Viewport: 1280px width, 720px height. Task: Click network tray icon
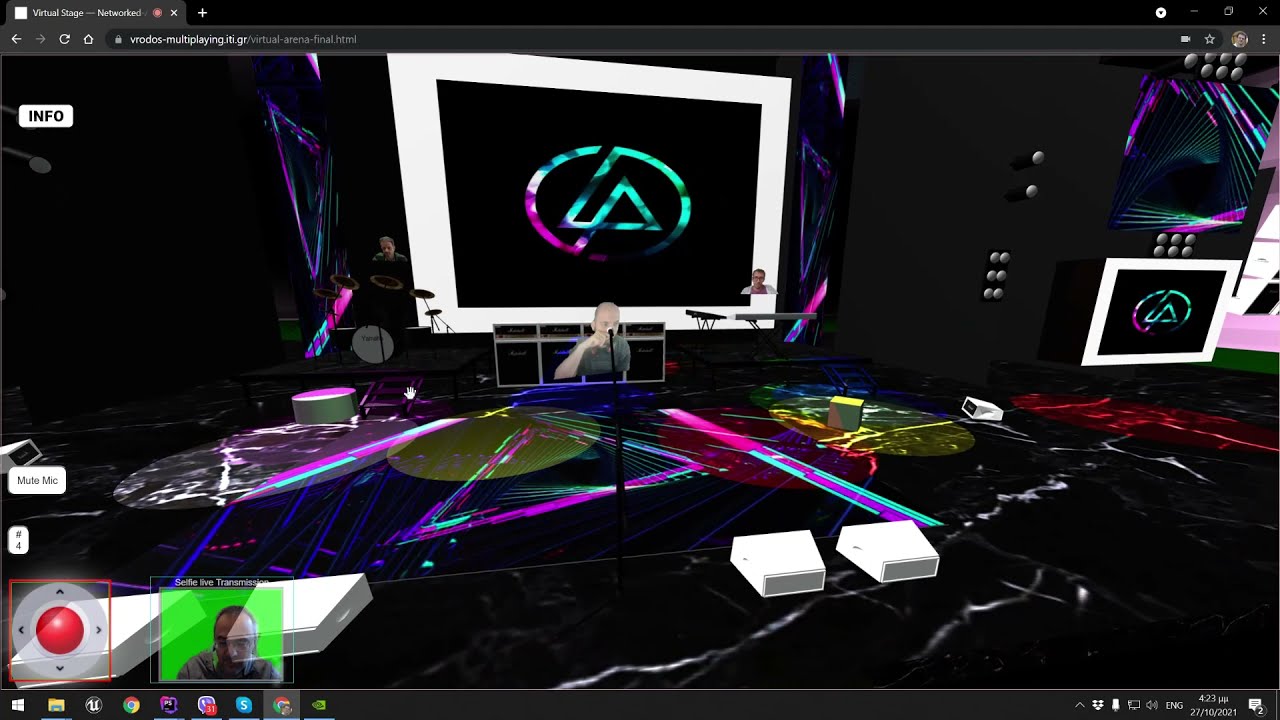click(1134, 705)
